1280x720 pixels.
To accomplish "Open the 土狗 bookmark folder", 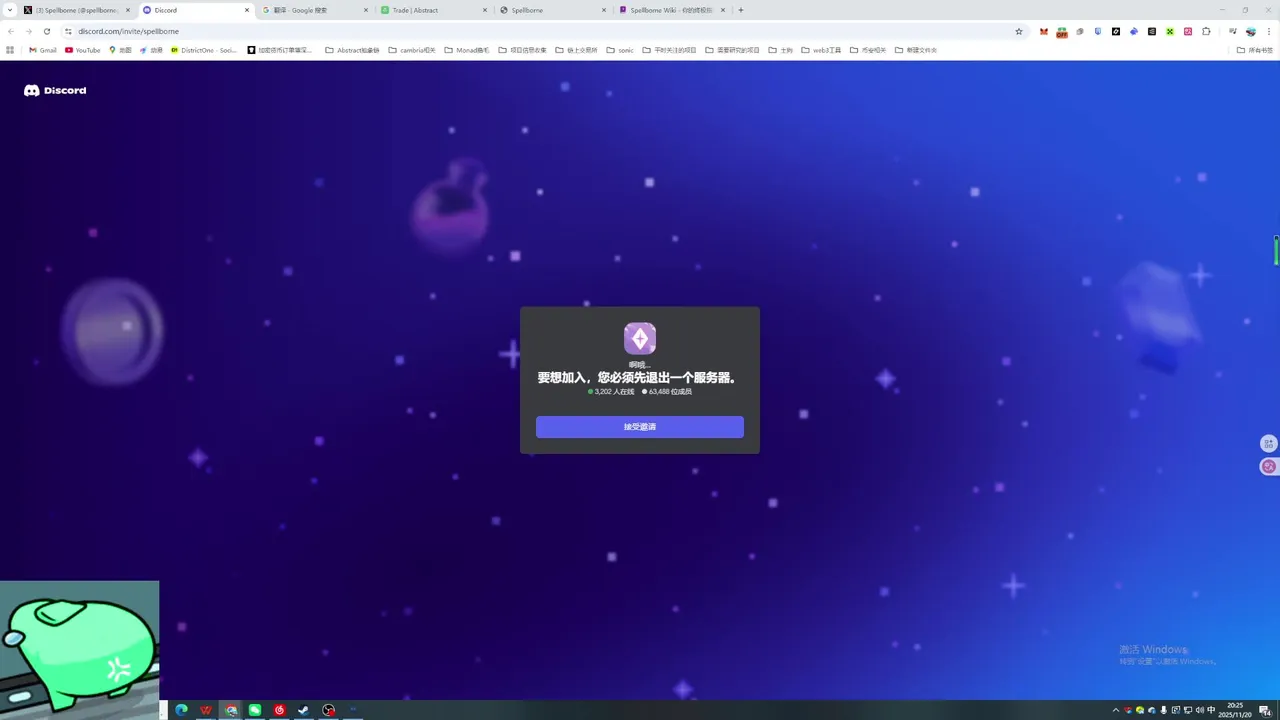I will click(x=781, y=50).
